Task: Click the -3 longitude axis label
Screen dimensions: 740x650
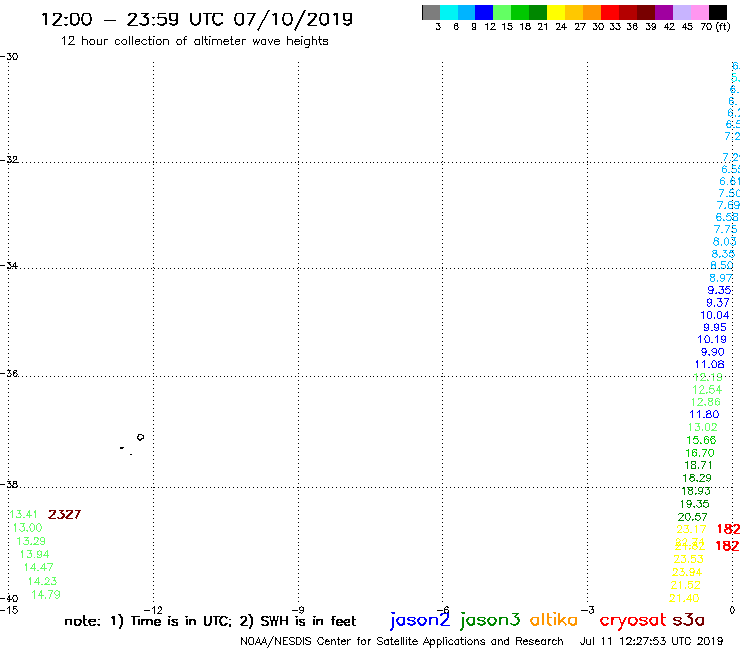Action: (x=588, y=610)
